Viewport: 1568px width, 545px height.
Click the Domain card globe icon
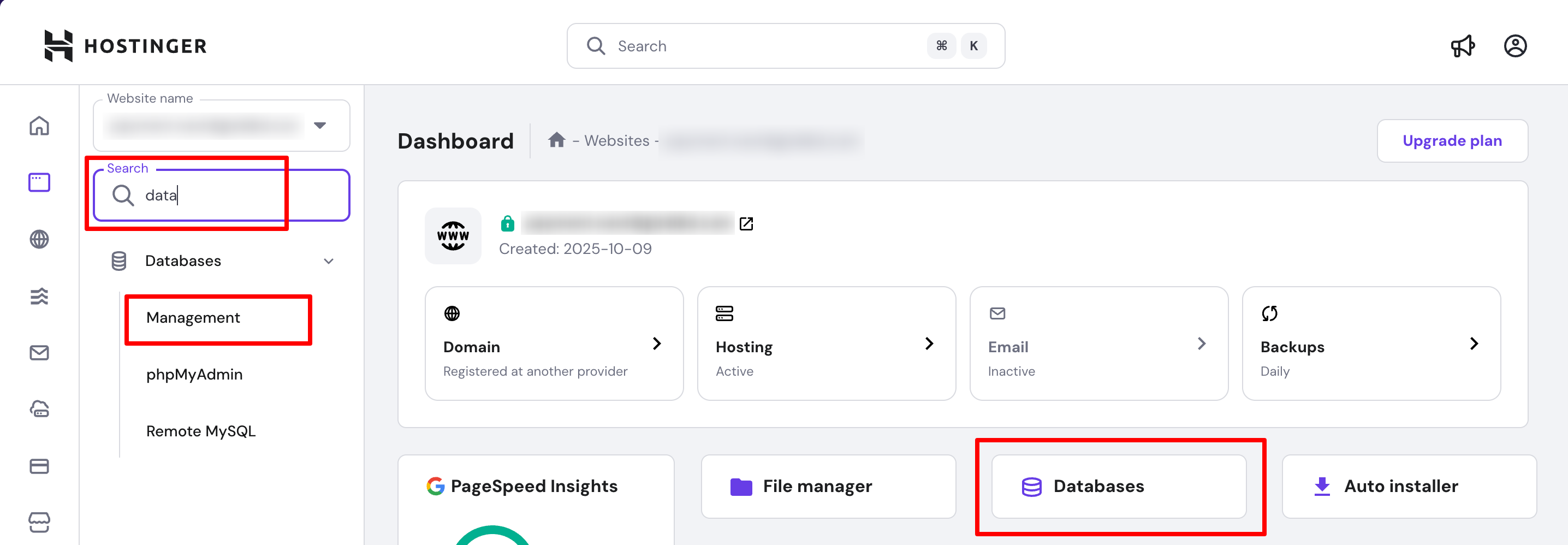coord(452,313)
